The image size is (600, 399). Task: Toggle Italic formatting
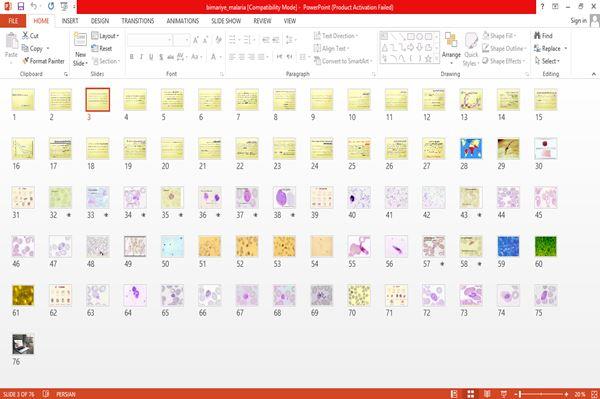(141, 57)
